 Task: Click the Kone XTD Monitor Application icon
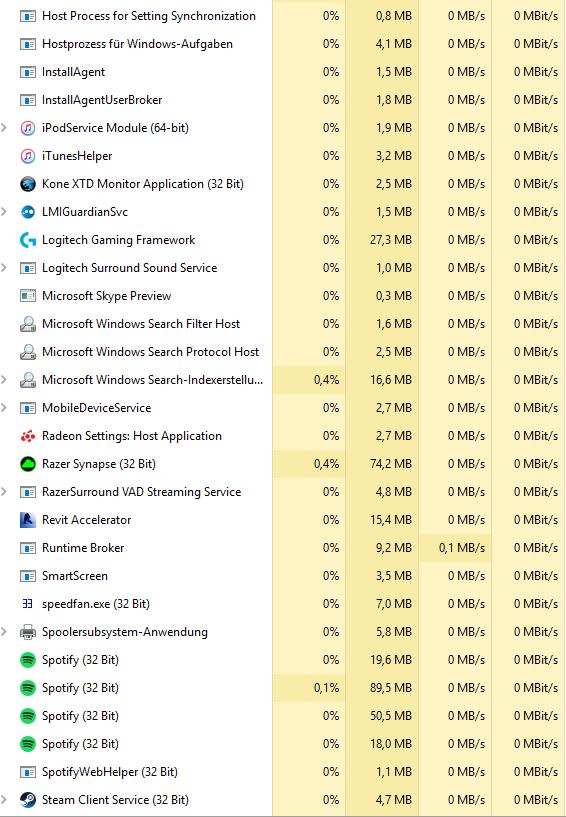point(28,184)
